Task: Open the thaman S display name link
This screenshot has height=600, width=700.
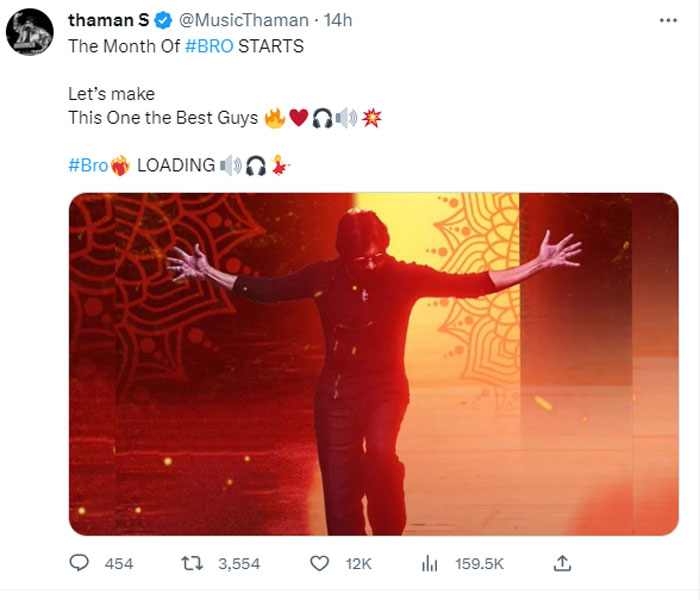Action: (x=108, y=21)
